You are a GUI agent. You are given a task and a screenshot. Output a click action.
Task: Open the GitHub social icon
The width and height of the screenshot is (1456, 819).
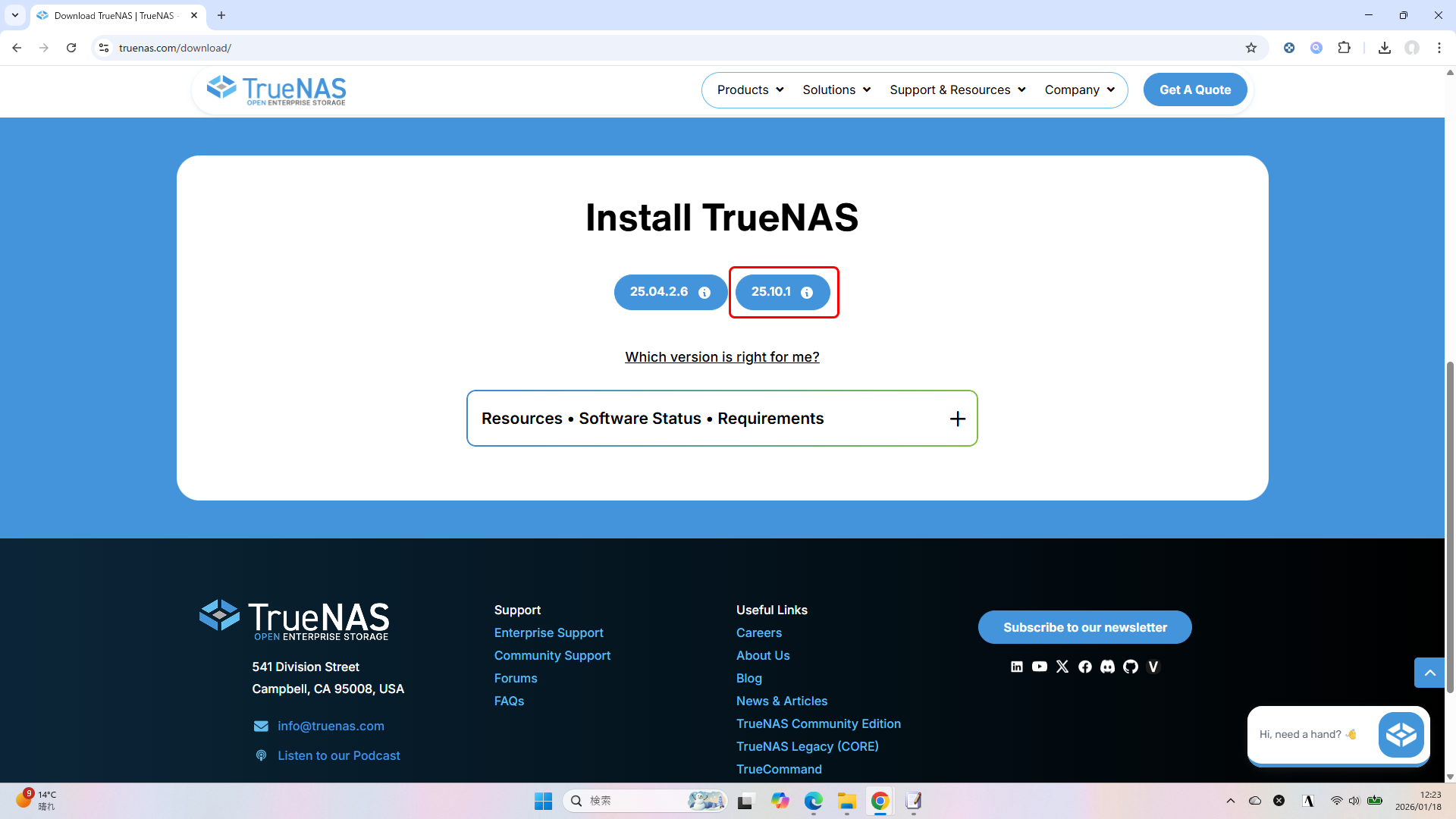coord(1131,667)
